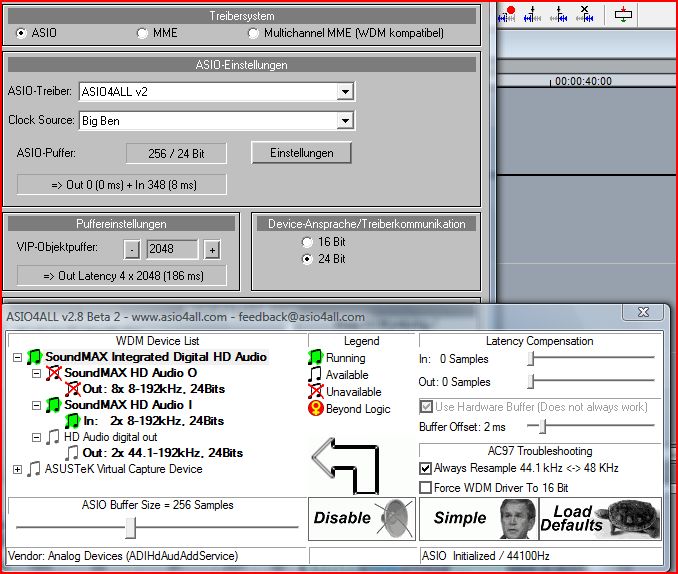Click the second marker toolbar icon

532,14
